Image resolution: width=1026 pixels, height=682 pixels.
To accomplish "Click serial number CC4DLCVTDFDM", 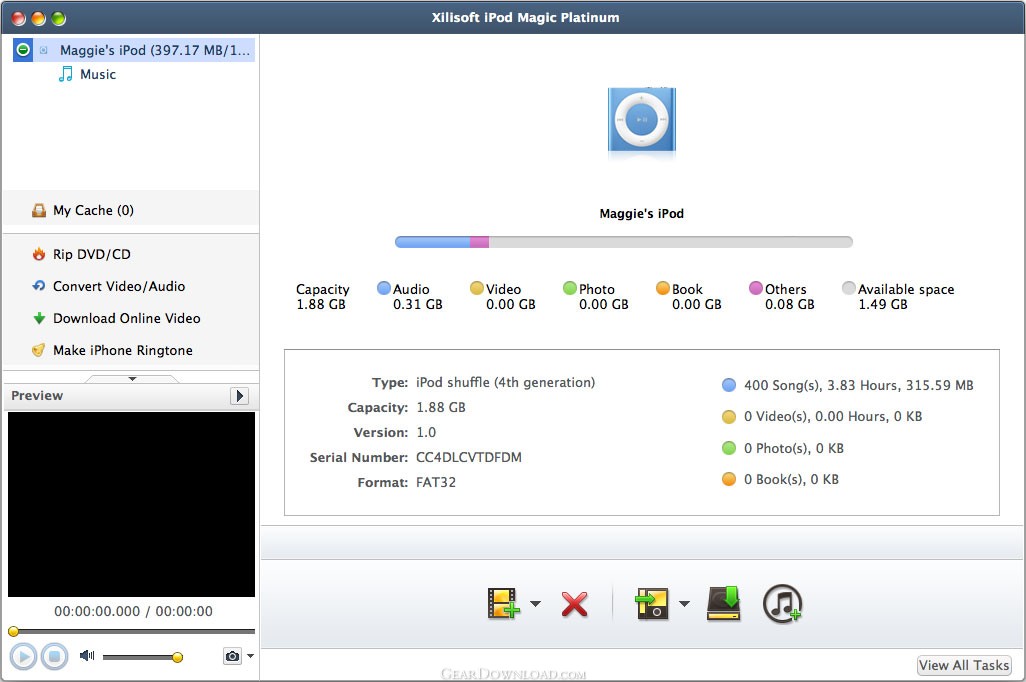I will [x=469, y=457].
